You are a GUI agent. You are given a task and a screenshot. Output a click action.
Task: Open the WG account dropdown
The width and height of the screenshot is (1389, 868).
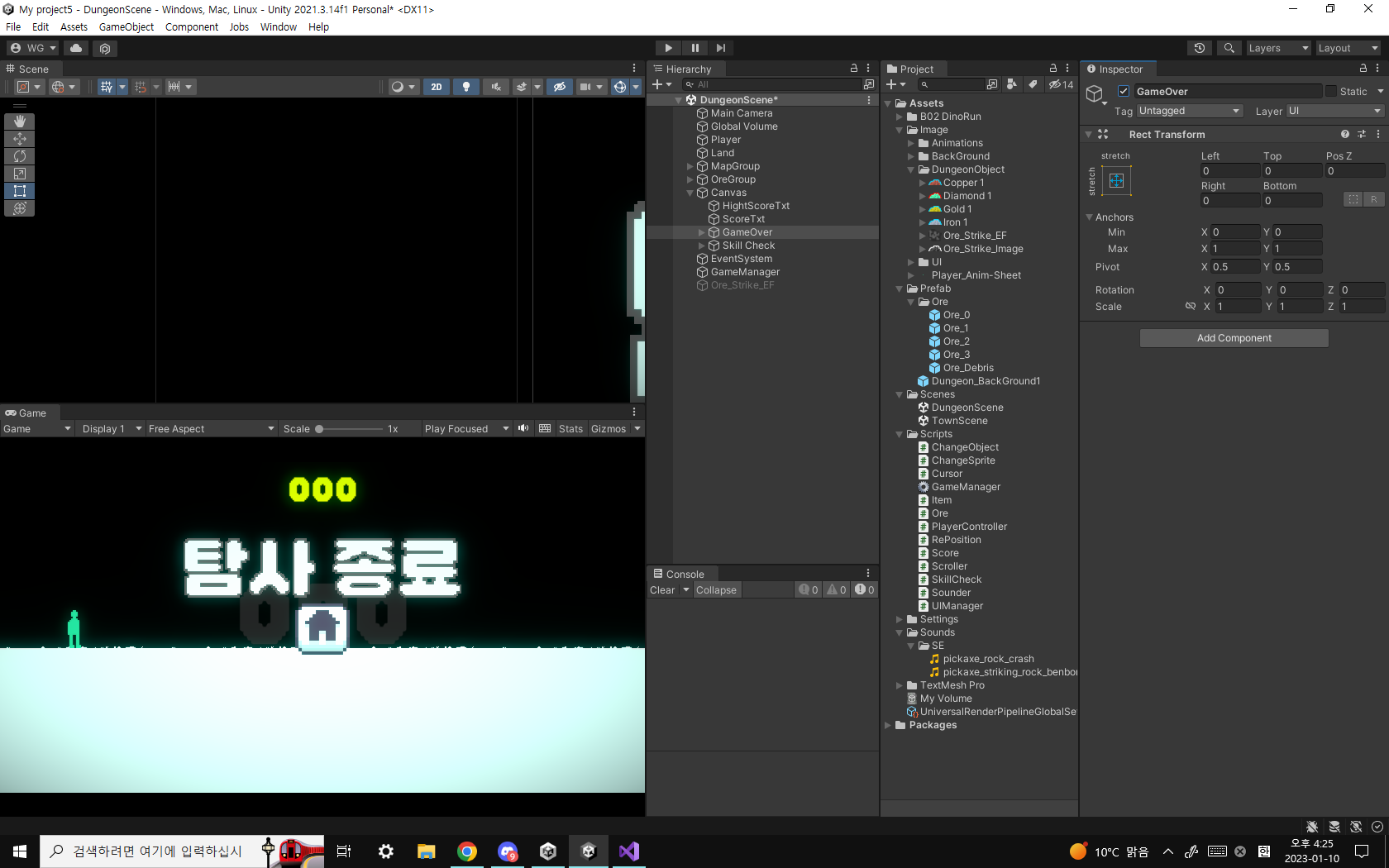click(33, 48)
